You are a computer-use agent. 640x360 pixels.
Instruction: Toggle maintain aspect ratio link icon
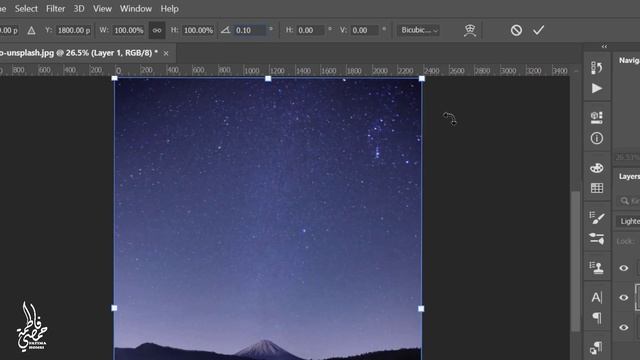[157, 30]
